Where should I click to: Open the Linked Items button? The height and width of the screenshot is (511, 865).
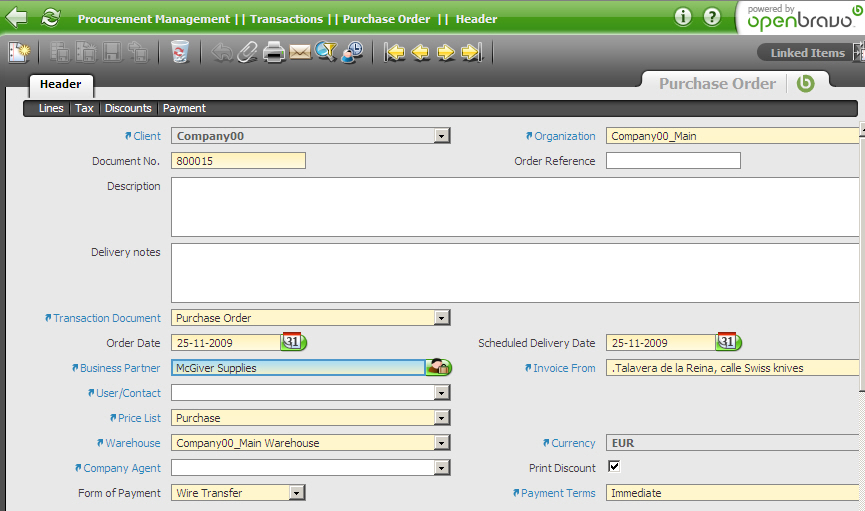(x=807, y=53)
